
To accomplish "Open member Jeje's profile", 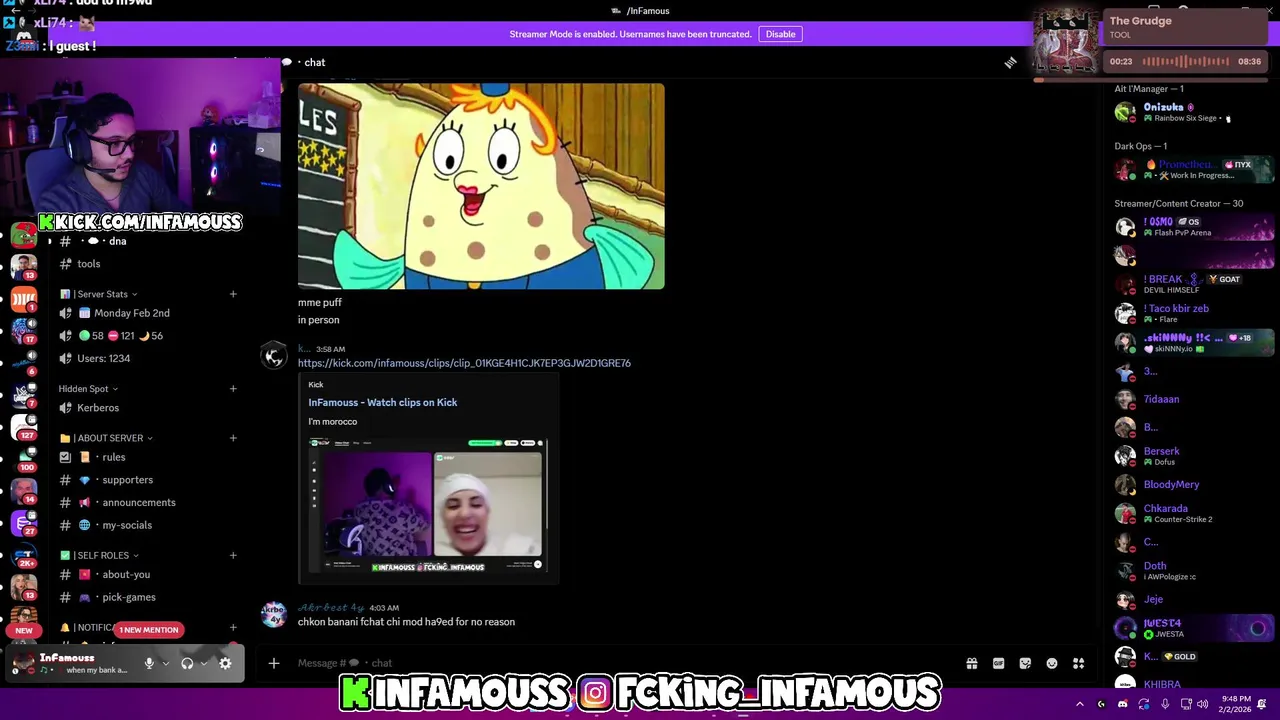I will [x=1192, y=599].
